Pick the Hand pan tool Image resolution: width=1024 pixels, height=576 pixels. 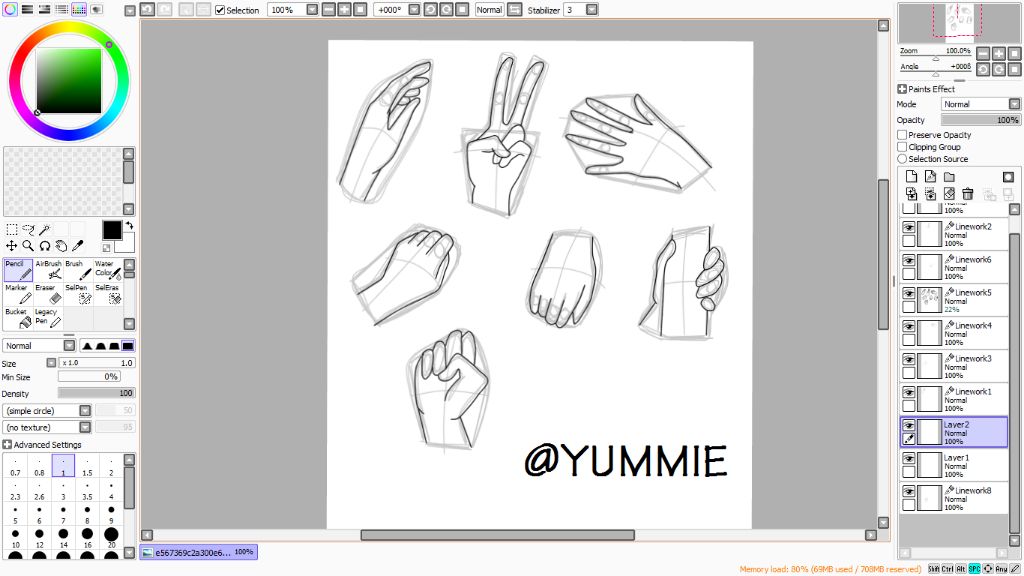pyautogui.click(x=61, y=246)
